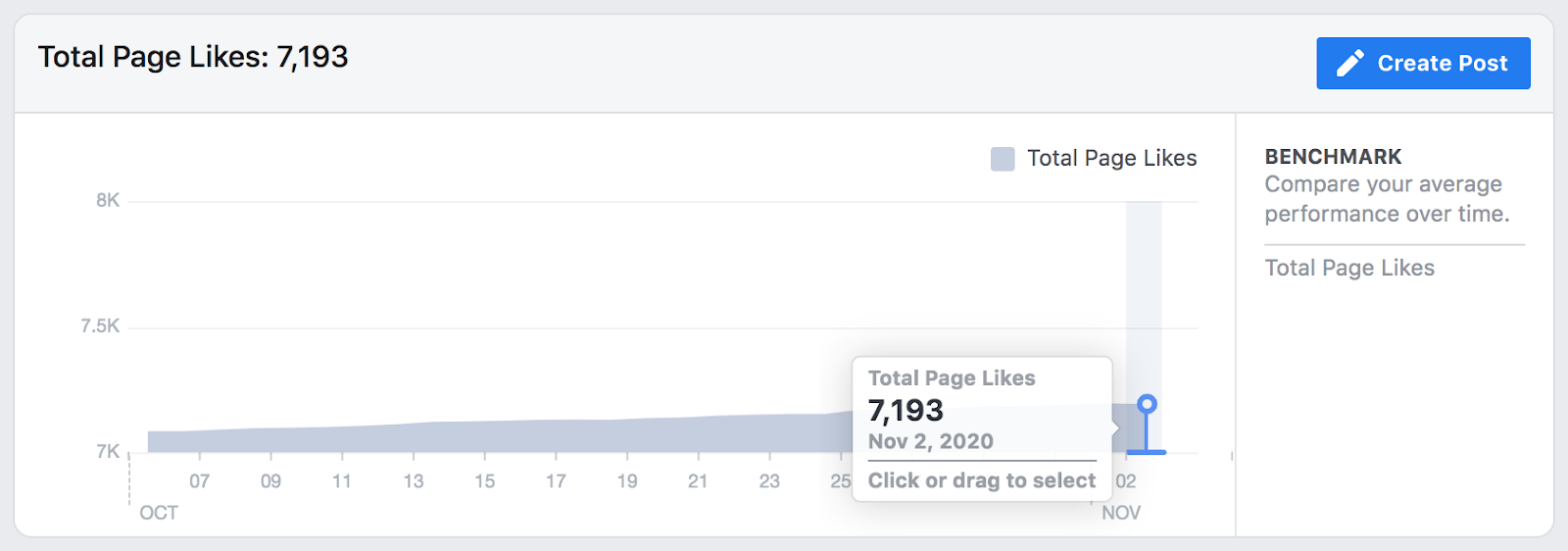Select the 07 date tick on the chart
The image size is (1568, 551).
(x=200, y=481)
